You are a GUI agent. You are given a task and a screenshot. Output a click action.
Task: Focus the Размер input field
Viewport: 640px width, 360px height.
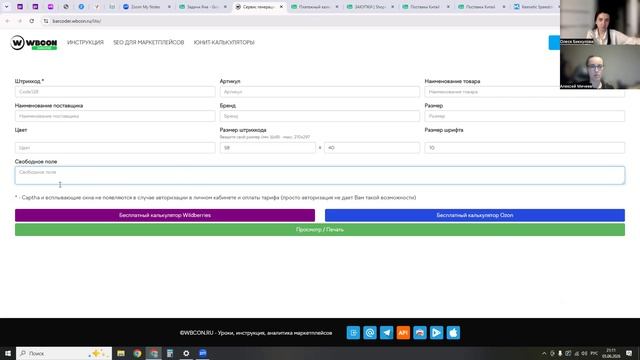coord(524,116)
